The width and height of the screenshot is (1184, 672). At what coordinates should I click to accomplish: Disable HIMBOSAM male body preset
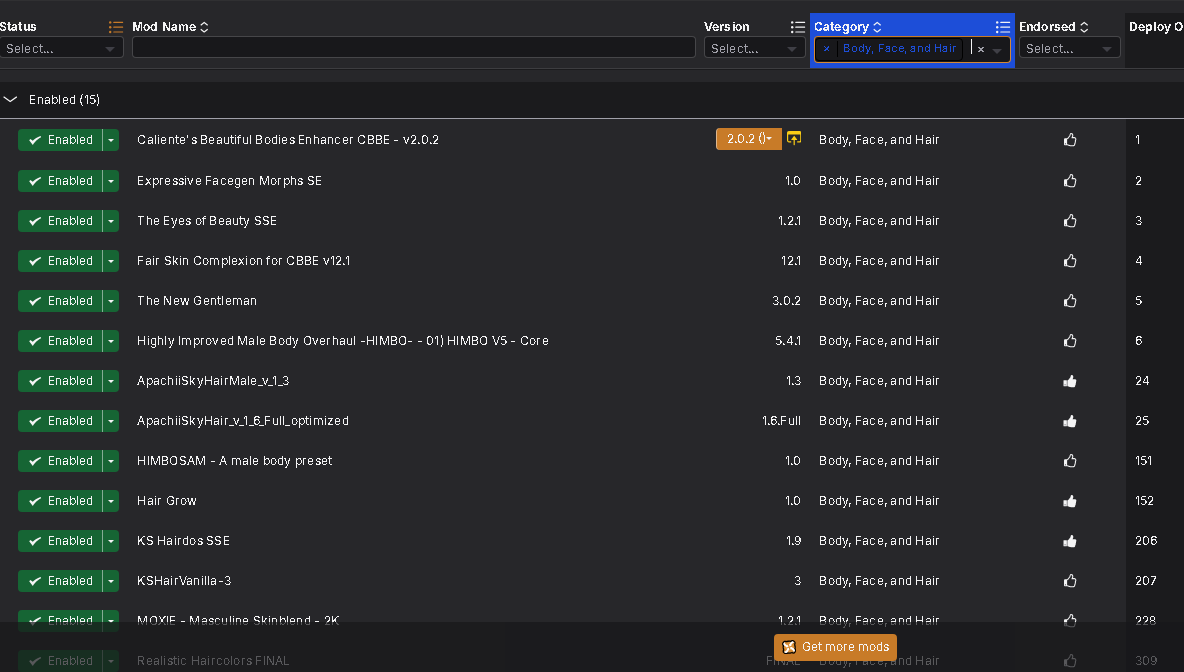pyautogui.click(x=60, y=461)
